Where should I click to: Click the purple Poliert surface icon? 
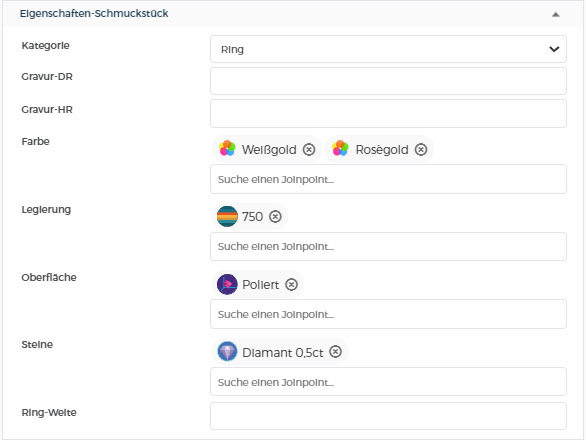(227, 284)
